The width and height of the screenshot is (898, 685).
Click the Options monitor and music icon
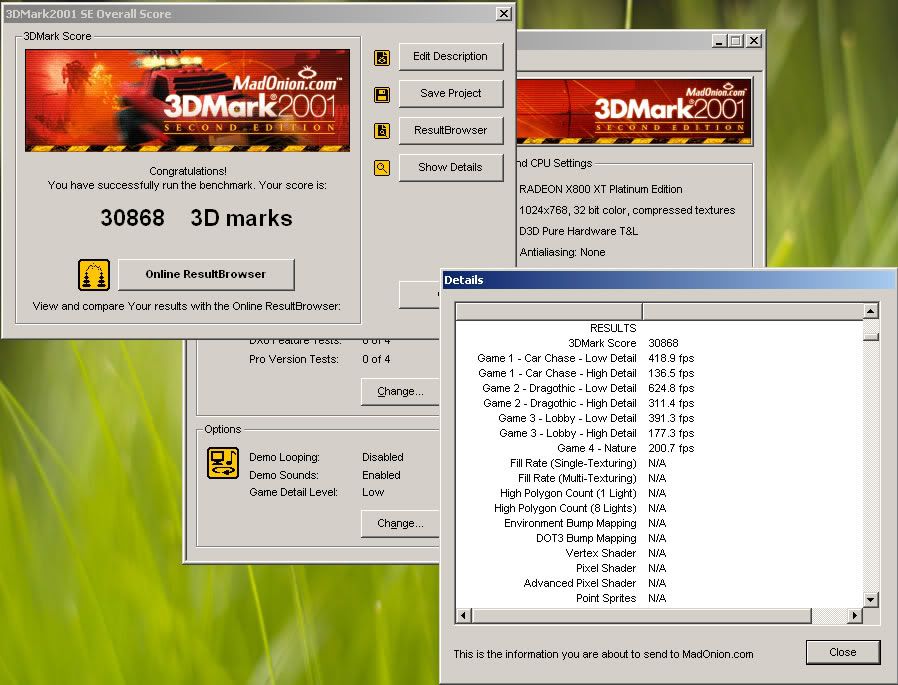click(x=223, y=463)
